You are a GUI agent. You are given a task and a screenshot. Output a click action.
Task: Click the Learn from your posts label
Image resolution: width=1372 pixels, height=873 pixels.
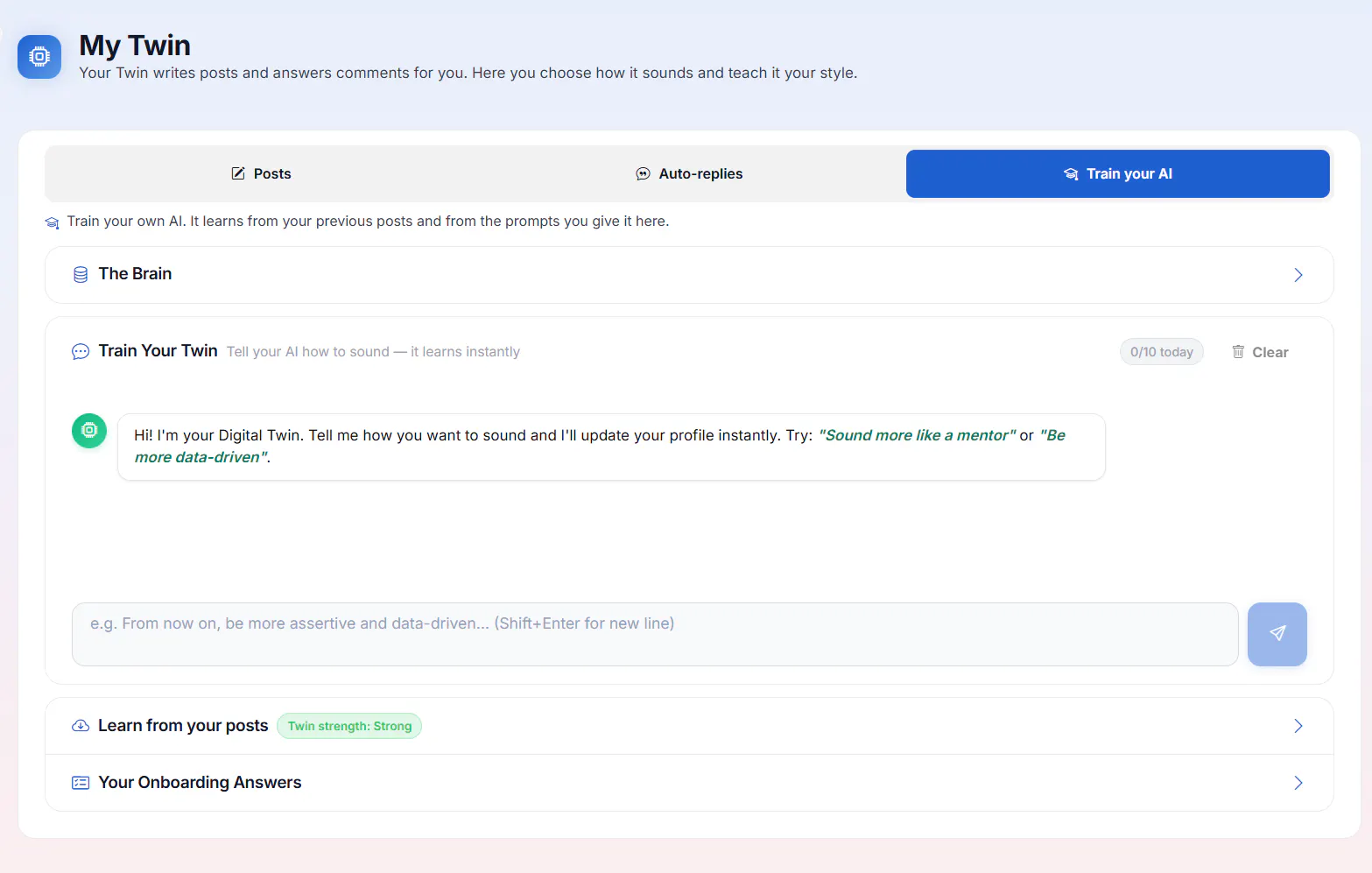tap(183, 726)
